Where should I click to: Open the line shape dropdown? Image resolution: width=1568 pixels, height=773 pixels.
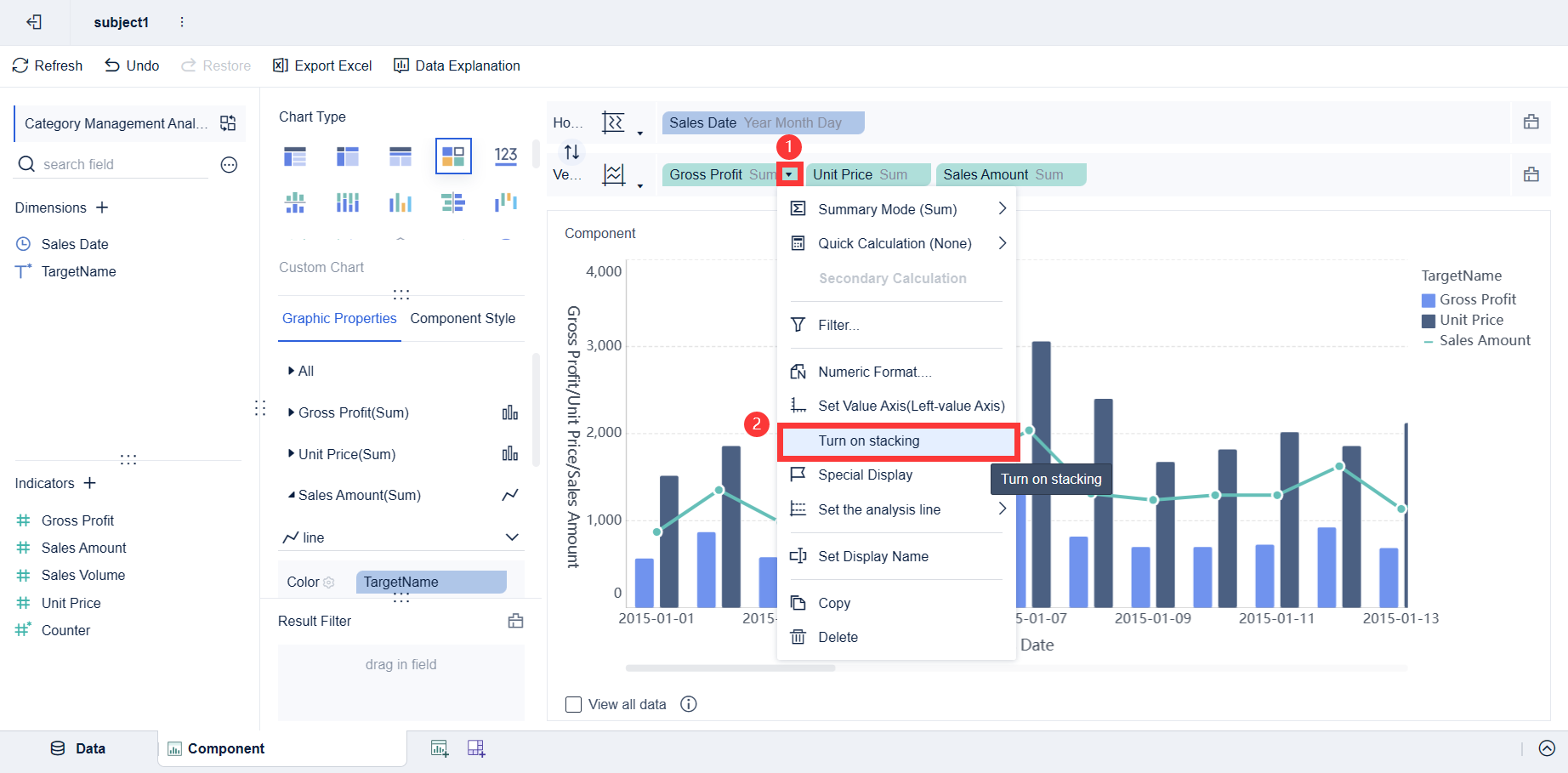401,537
